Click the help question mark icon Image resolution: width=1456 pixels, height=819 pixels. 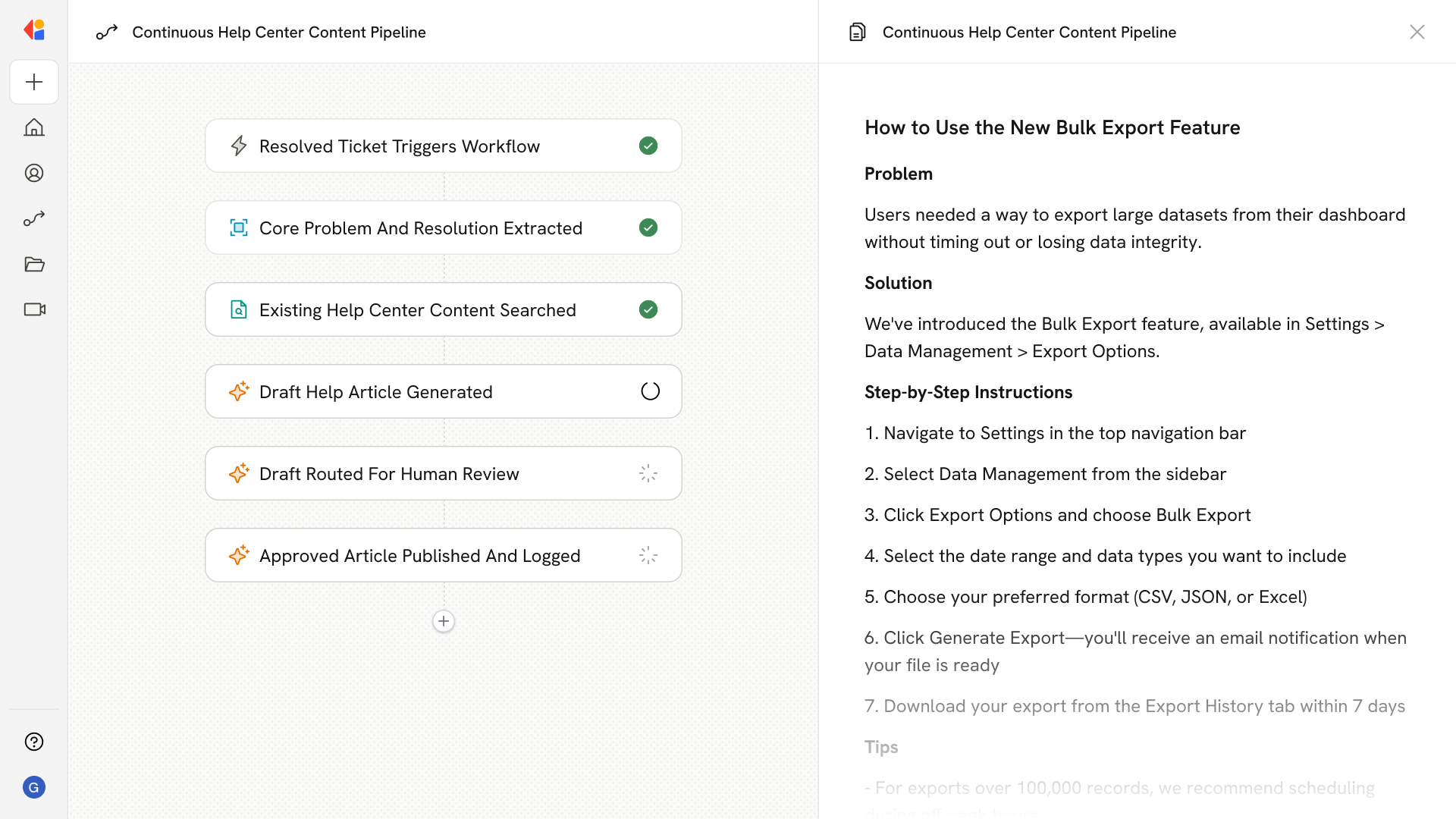pos(34,742)
